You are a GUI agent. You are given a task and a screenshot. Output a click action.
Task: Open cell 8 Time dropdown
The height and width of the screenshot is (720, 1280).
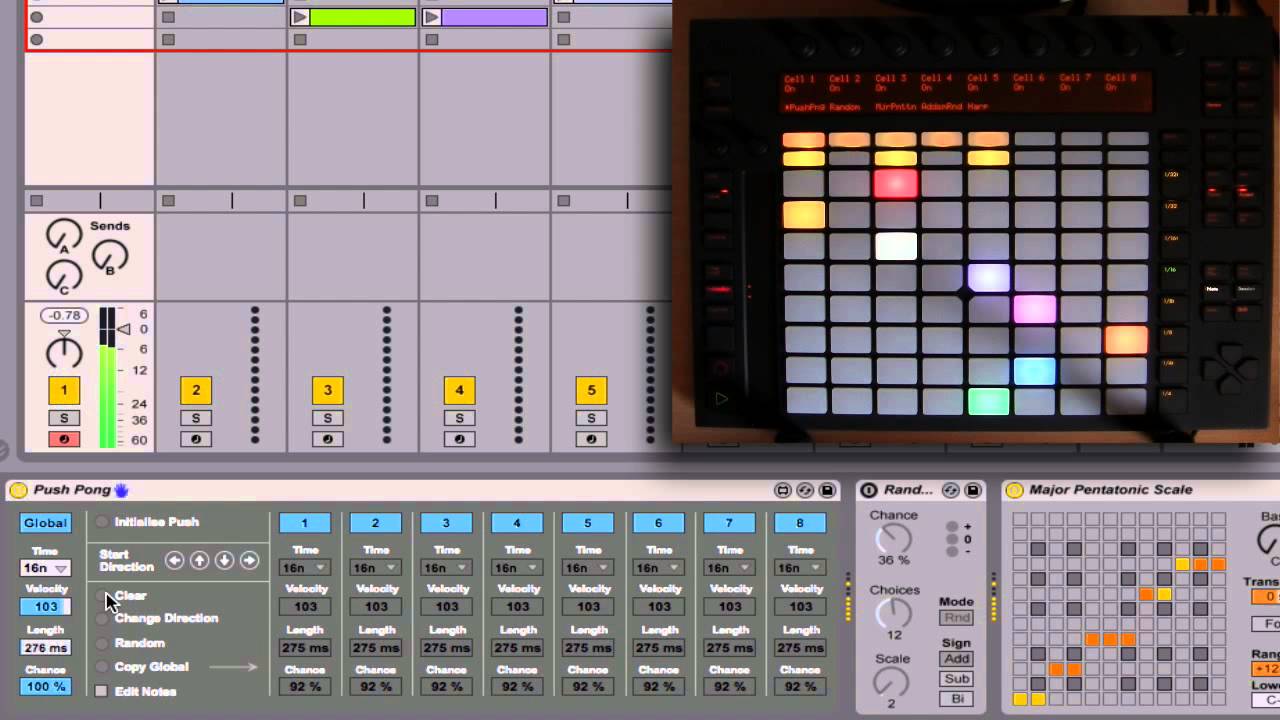coord(801,568)
